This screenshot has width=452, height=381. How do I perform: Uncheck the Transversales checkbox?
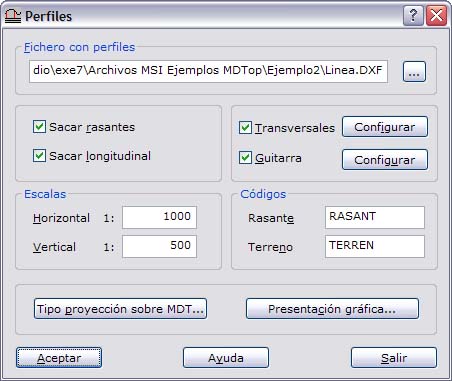pos(245,128)
